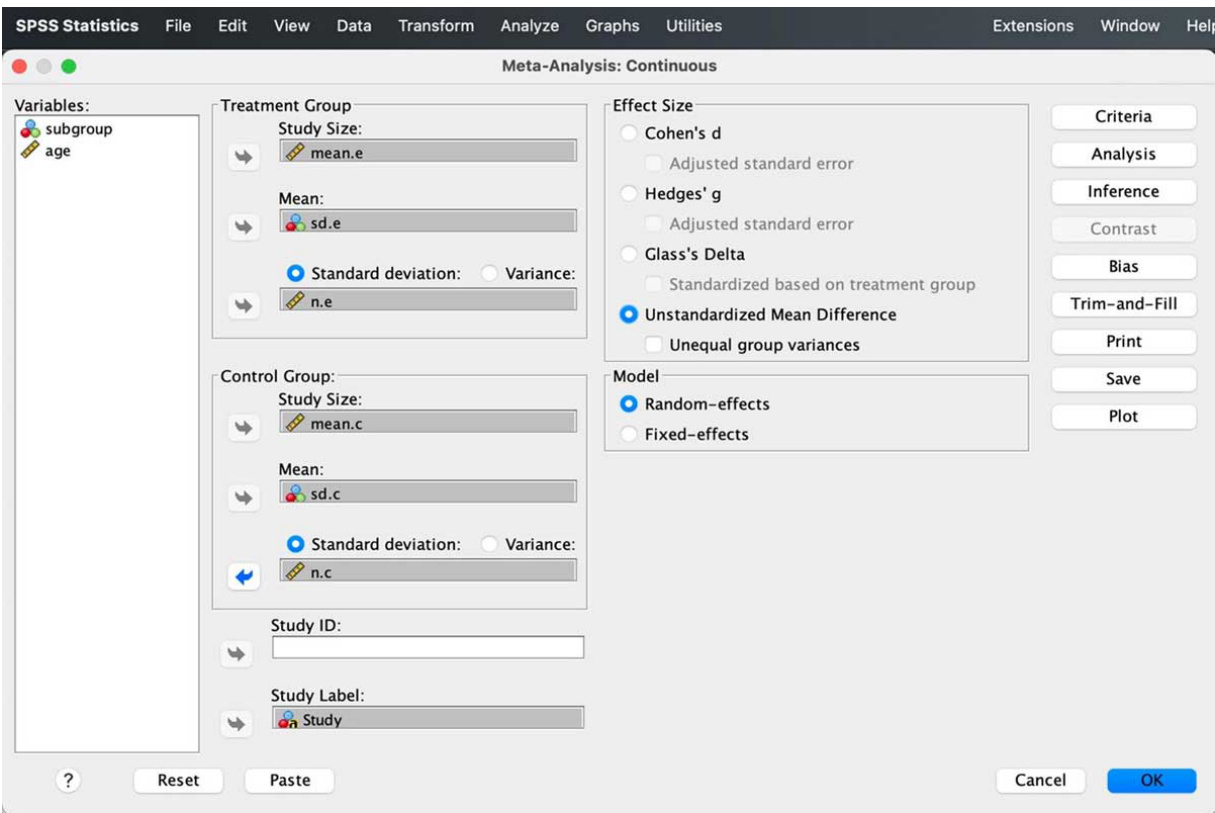
Task: Open the Edit menu
Action: click(233, 26)
